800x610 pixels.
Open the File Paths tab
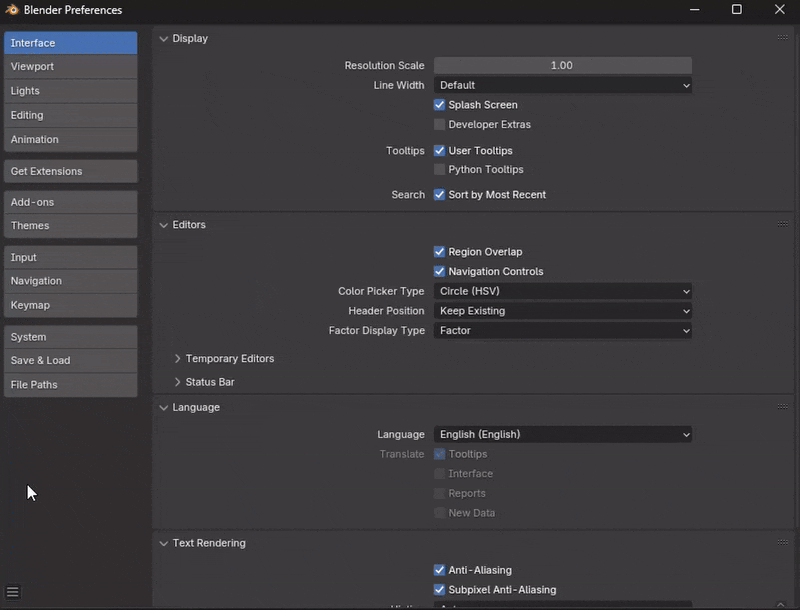70,385
